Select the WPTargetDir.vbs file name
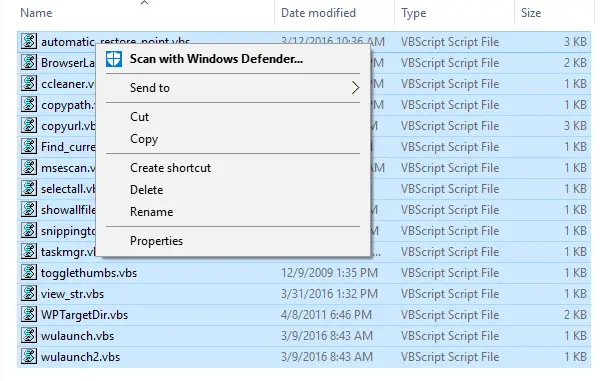600x381 pixels. pos(85,315)
